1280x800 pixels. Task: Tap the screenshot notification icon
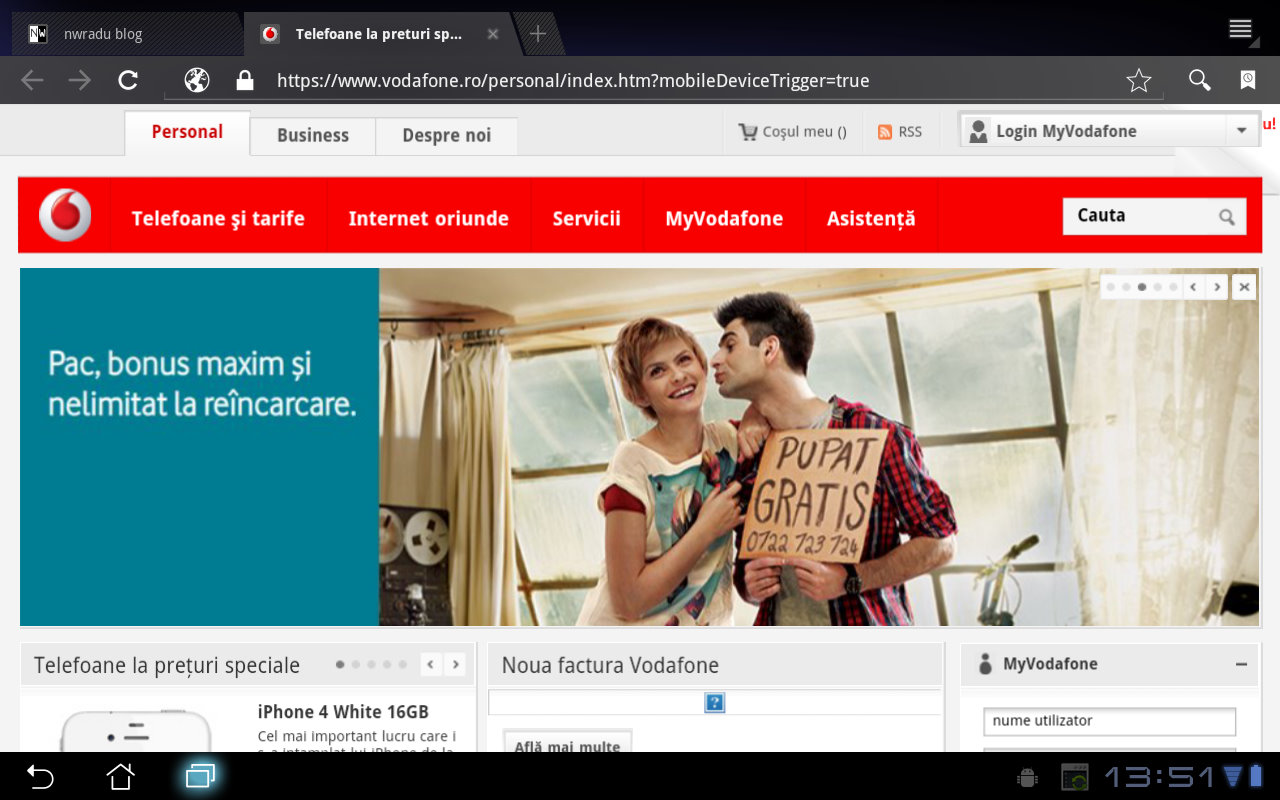tap(1074, 777)
